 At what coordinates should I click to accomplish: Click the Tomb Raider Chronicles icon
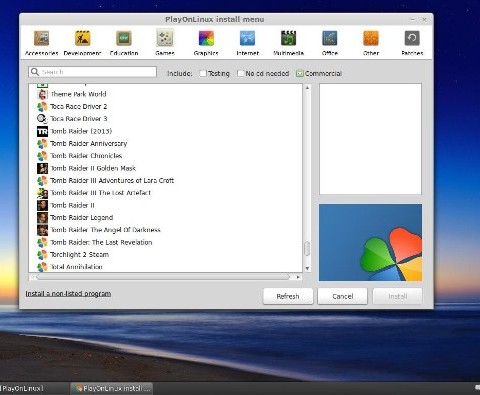42,156
